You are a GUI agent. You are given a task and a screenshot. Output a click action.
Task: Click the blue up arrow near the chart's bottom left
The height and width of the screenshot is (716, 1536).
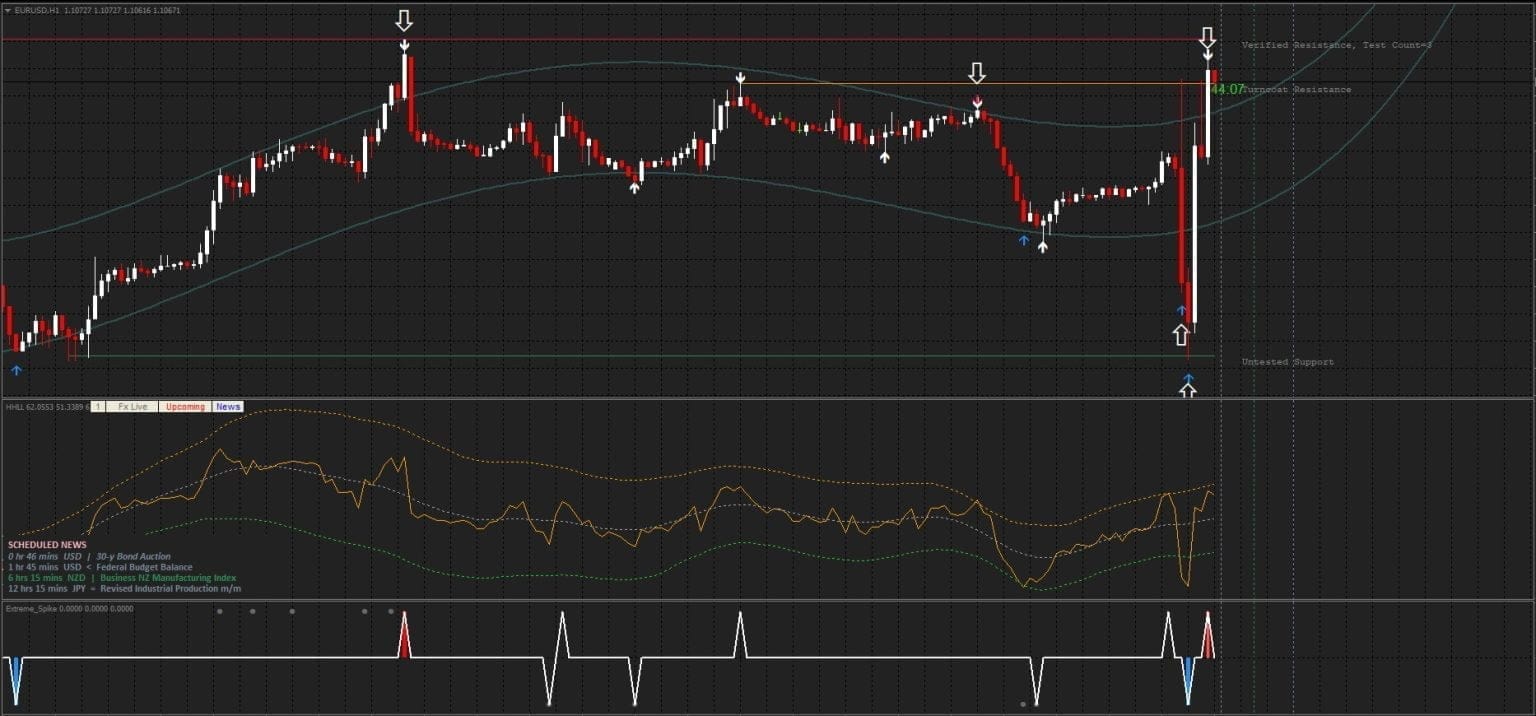[16, 370]
